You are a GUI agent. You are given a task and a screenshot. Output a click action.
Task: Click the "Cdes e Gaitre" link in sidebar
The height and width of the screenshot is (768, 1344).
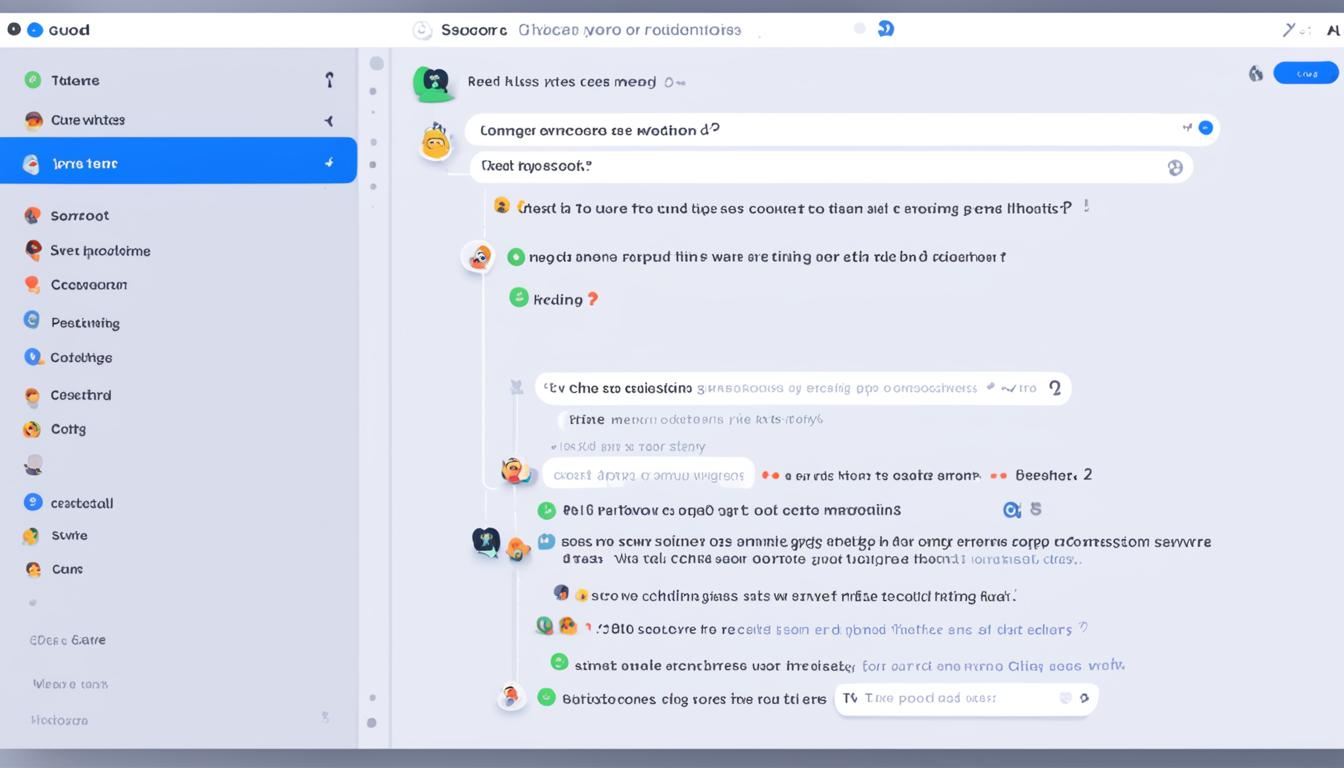pyautogui.click(x=67, y=640)
